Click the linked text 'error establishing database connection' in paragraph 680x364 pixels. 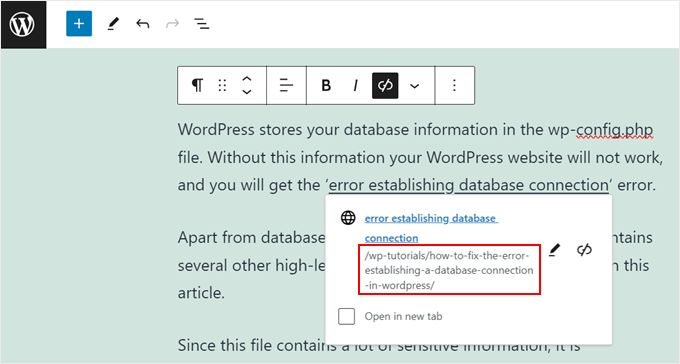click(x=469, y=185)
